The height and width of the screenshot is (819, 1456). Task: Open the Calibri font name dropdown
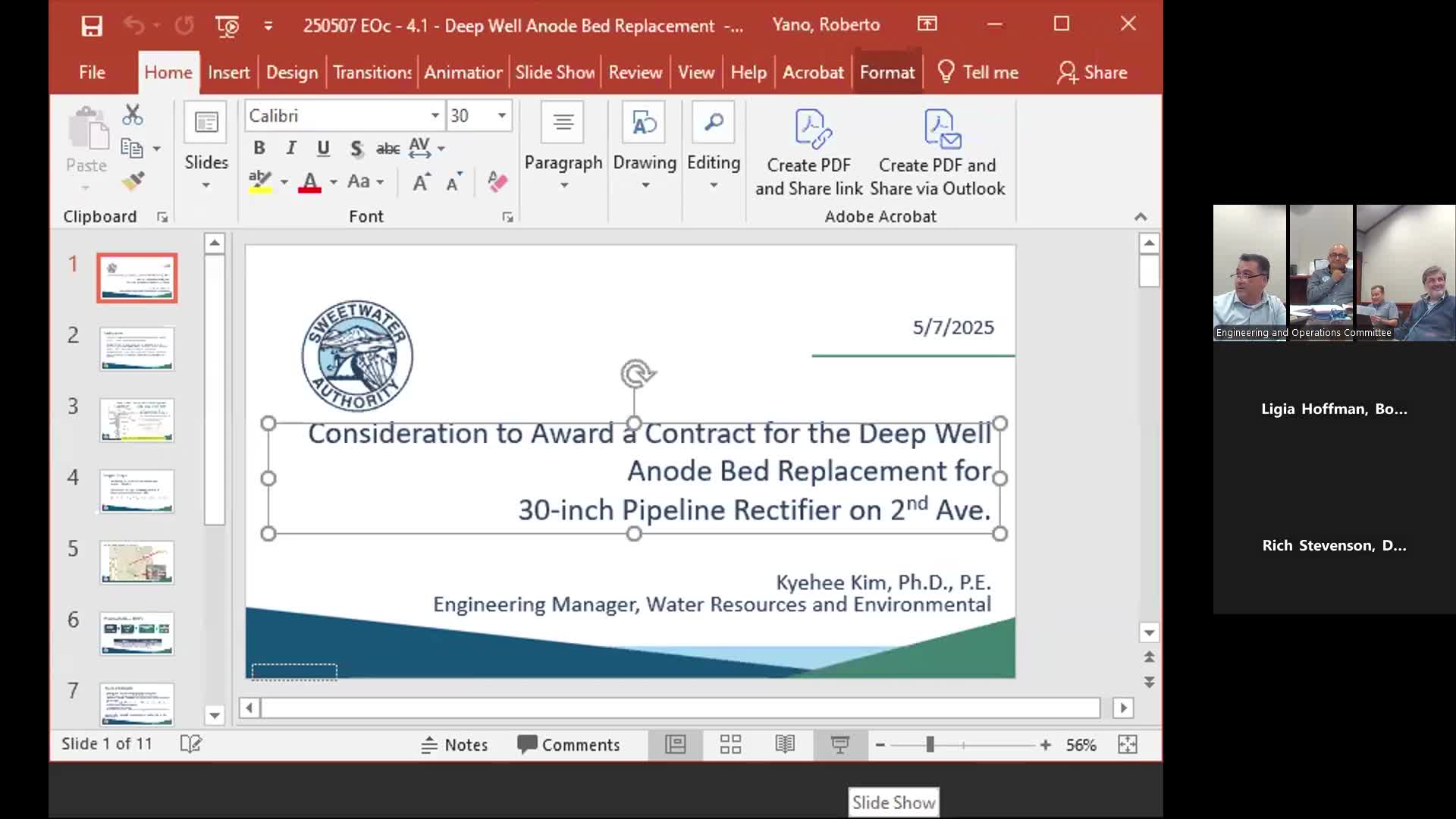(435, 115)
